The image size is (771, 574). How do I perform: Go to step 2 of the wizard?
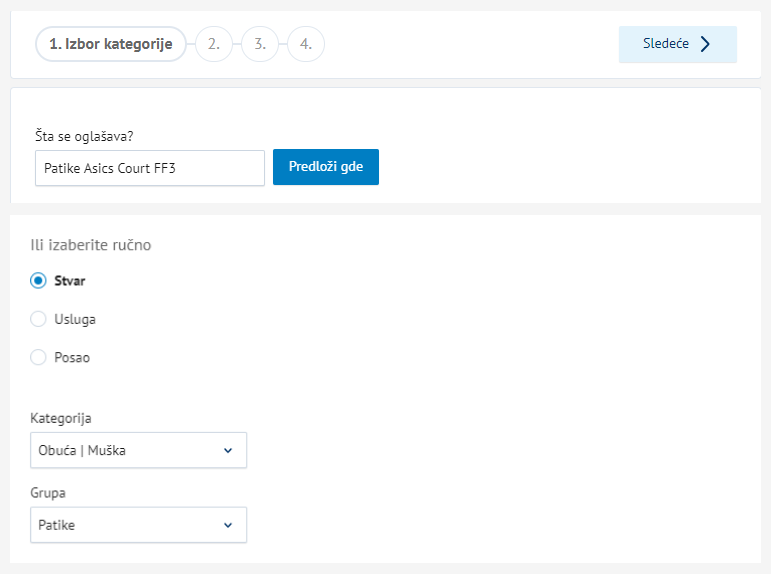[x=214, y=44]
